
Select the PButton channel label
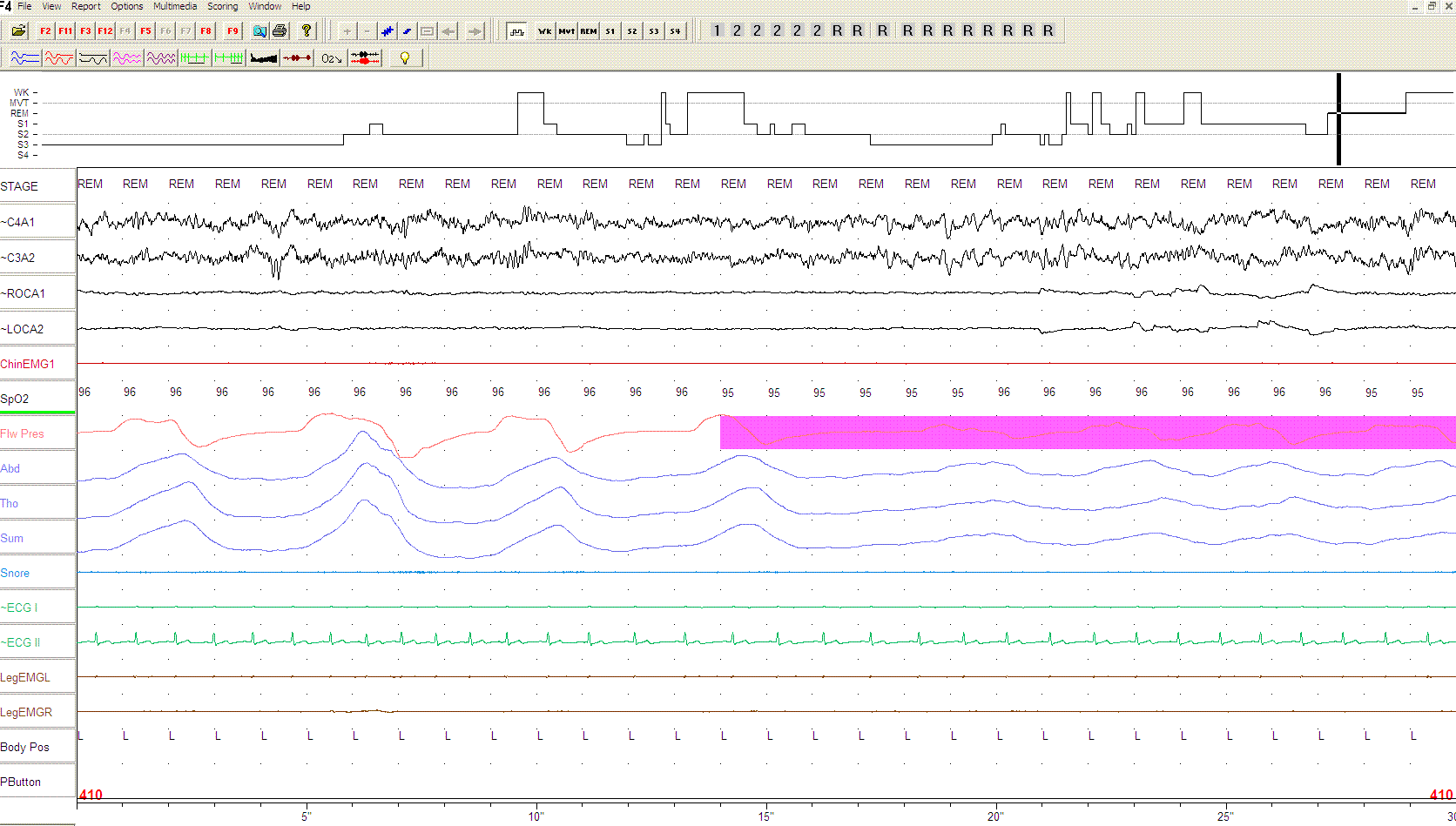pyautogui.click(x=37, y=782)
